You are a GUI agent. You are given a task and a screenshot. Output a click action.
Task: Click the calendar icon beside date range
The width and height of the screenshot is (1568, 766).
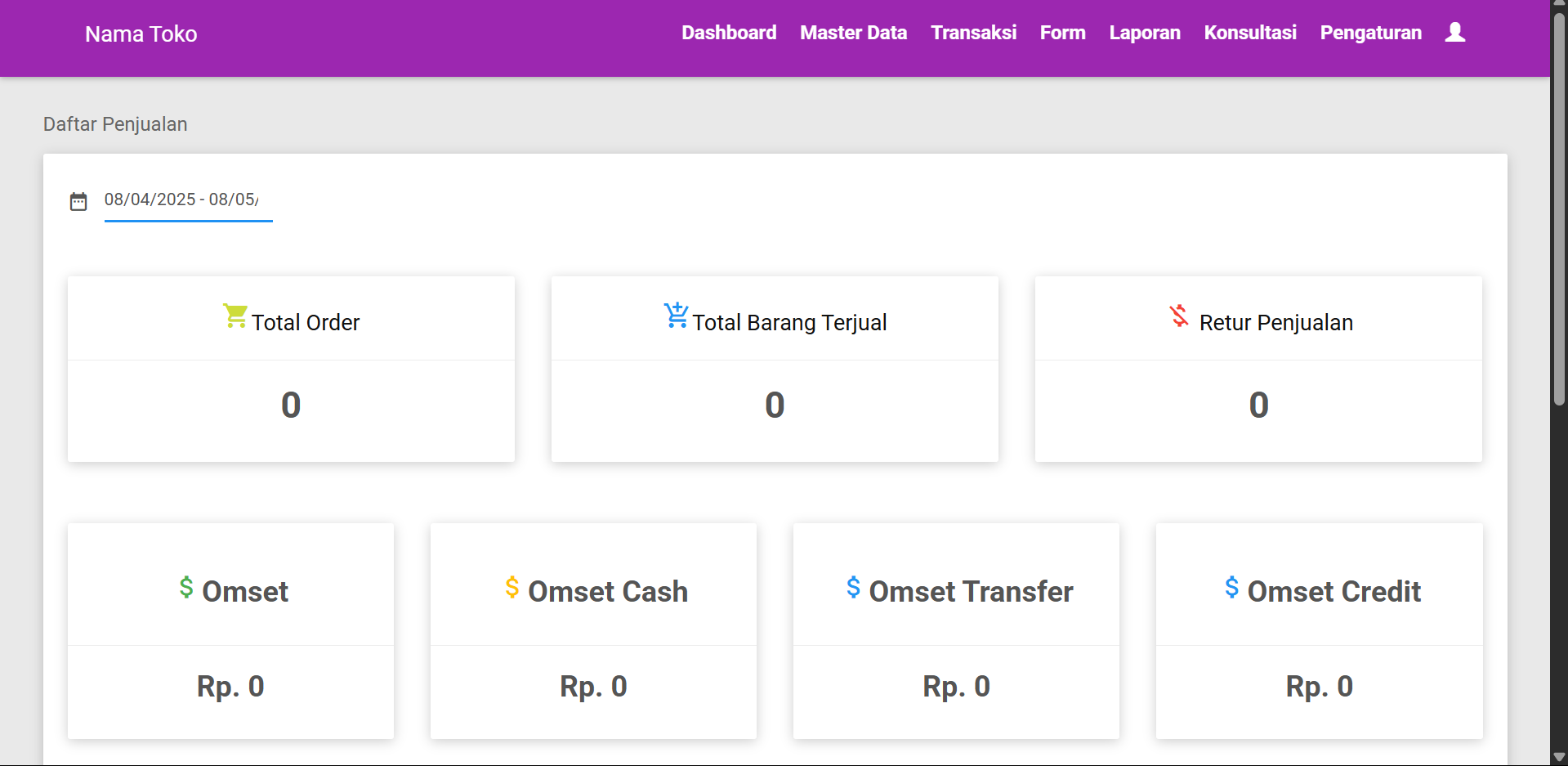point(78,201)
